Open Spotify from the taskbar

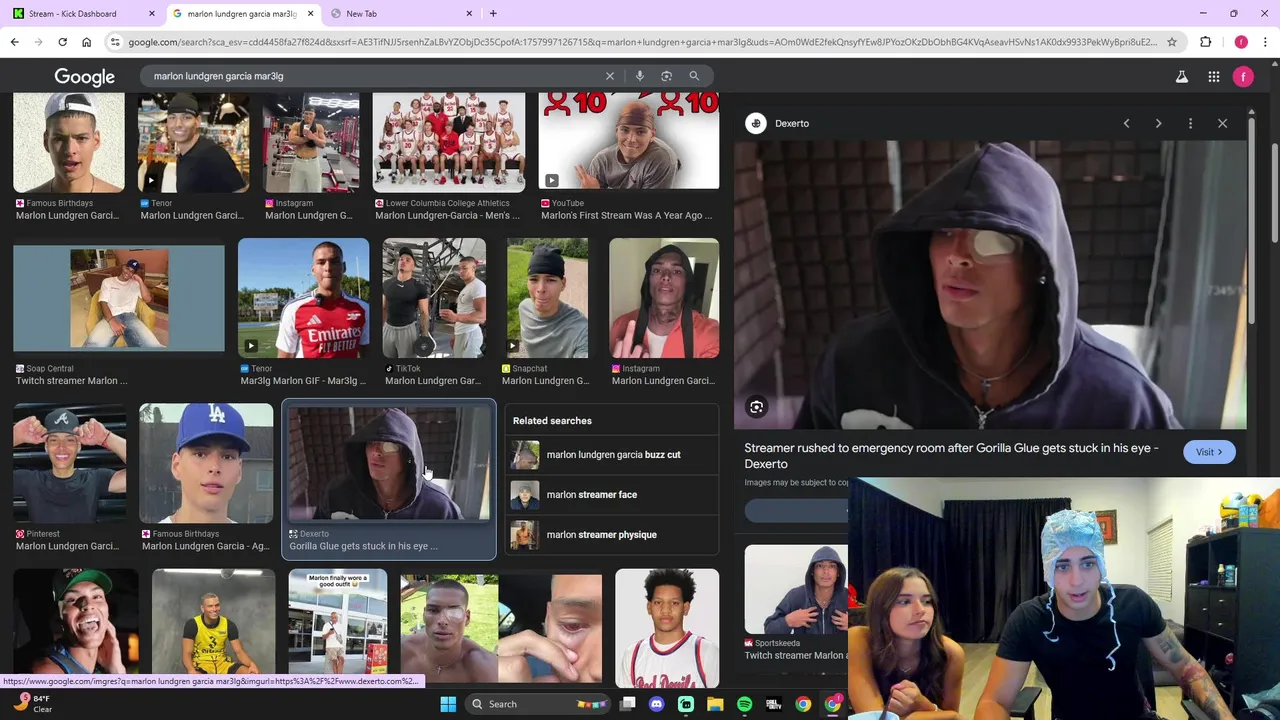[x=744, y=704]
